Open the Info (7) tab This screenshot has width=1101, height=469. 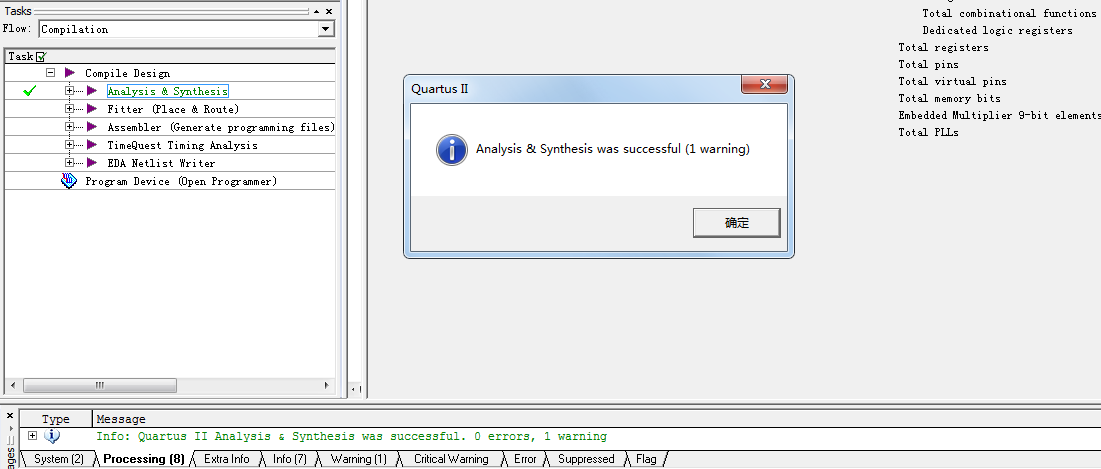[x=289, y=459]
